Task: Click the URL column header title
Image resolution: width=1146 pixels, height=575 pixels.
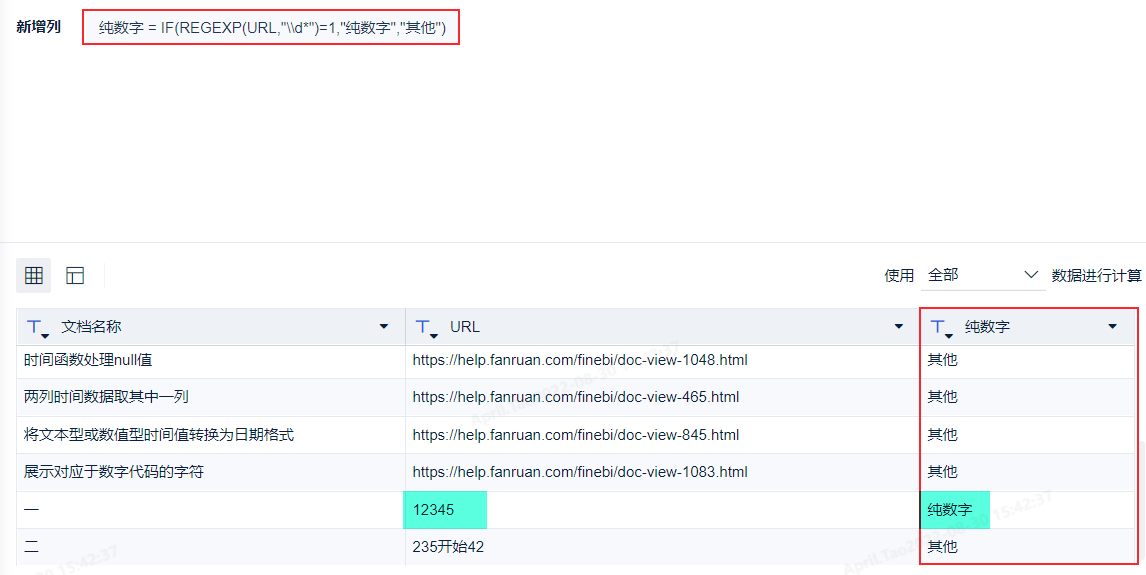Action: 465,327
